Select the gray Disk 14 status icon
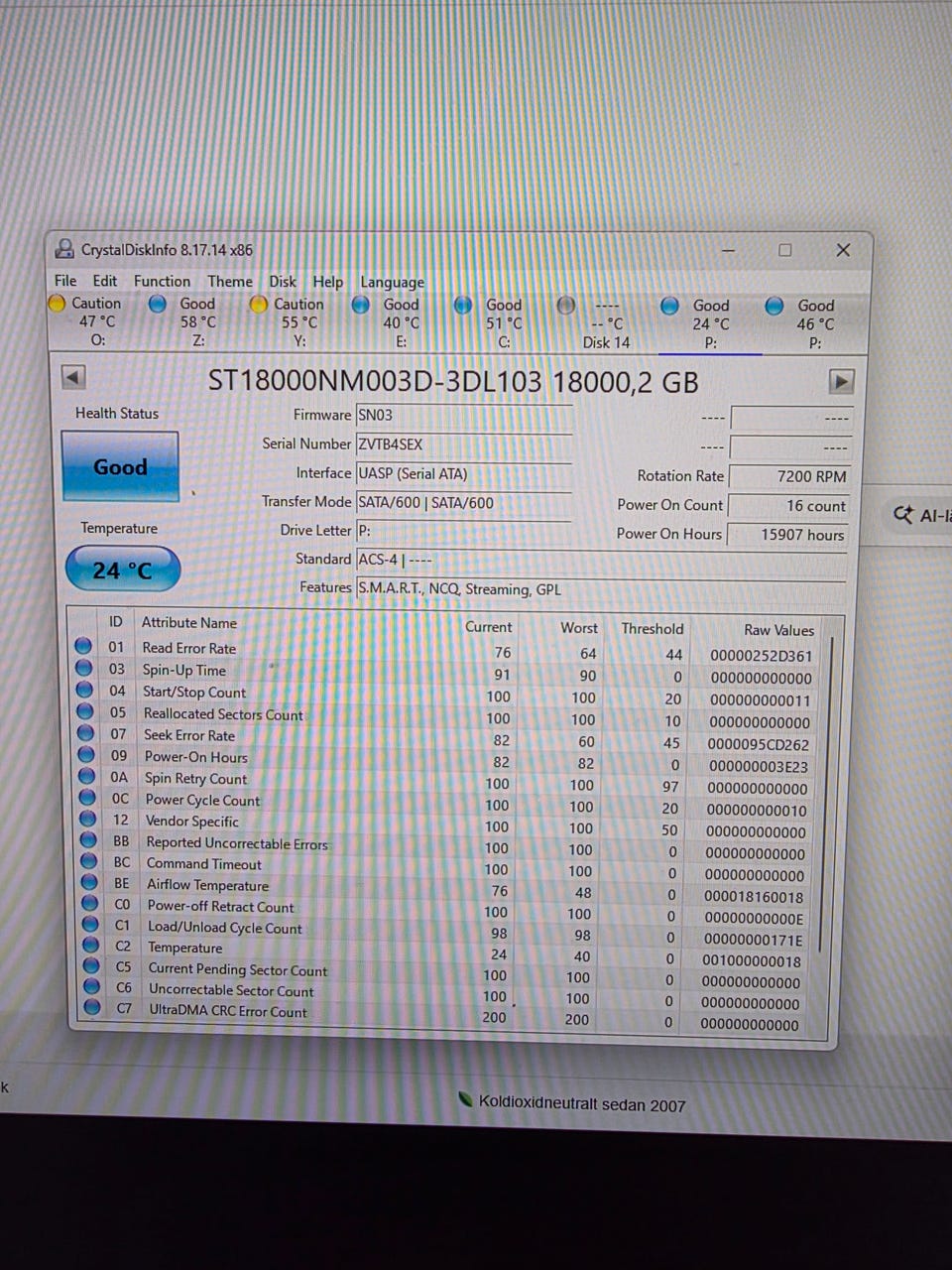Image resolution: width=952 pixels, height=1270 pixels. [565, 306]
